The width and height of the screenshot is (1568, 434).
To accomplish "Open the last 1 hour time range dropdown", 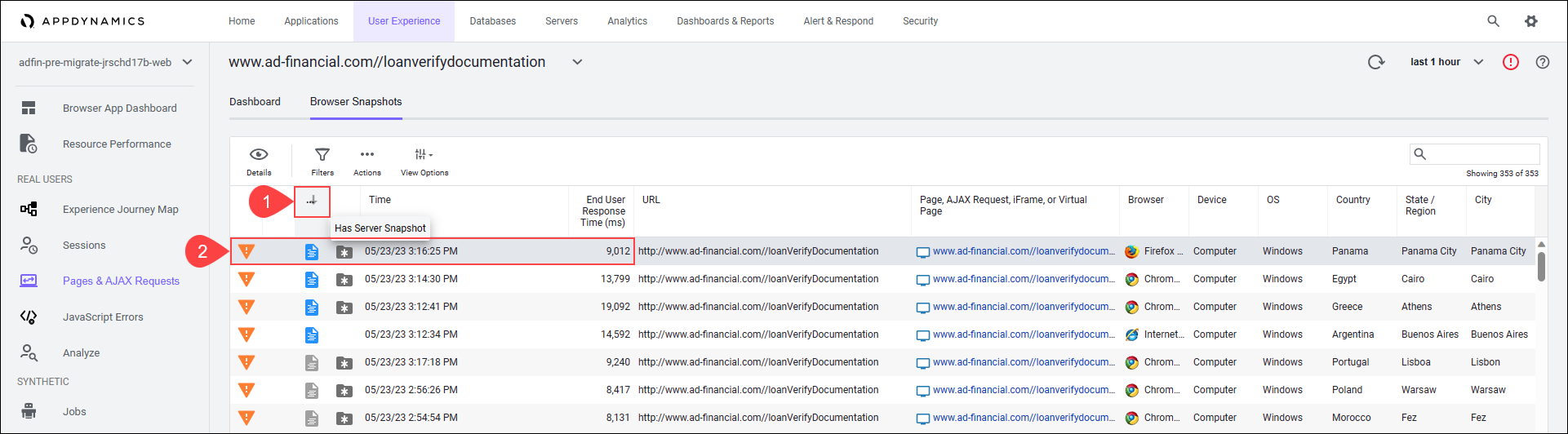I will click(1446, 62).
